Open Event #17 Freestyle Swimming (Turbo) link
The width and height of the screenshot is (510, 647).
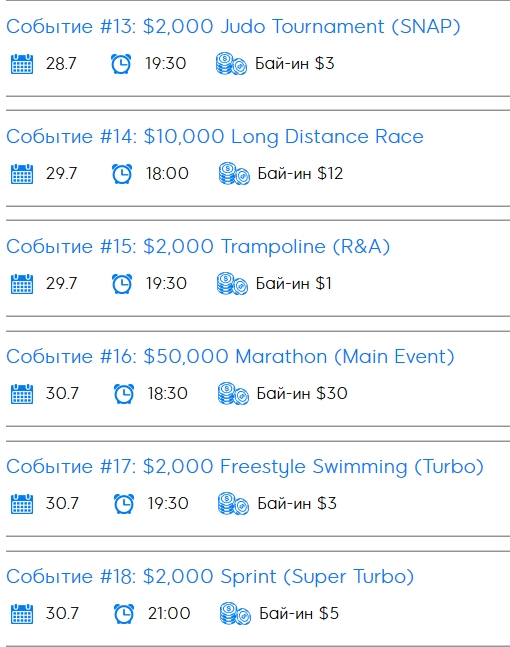click(x=245, y=467)
